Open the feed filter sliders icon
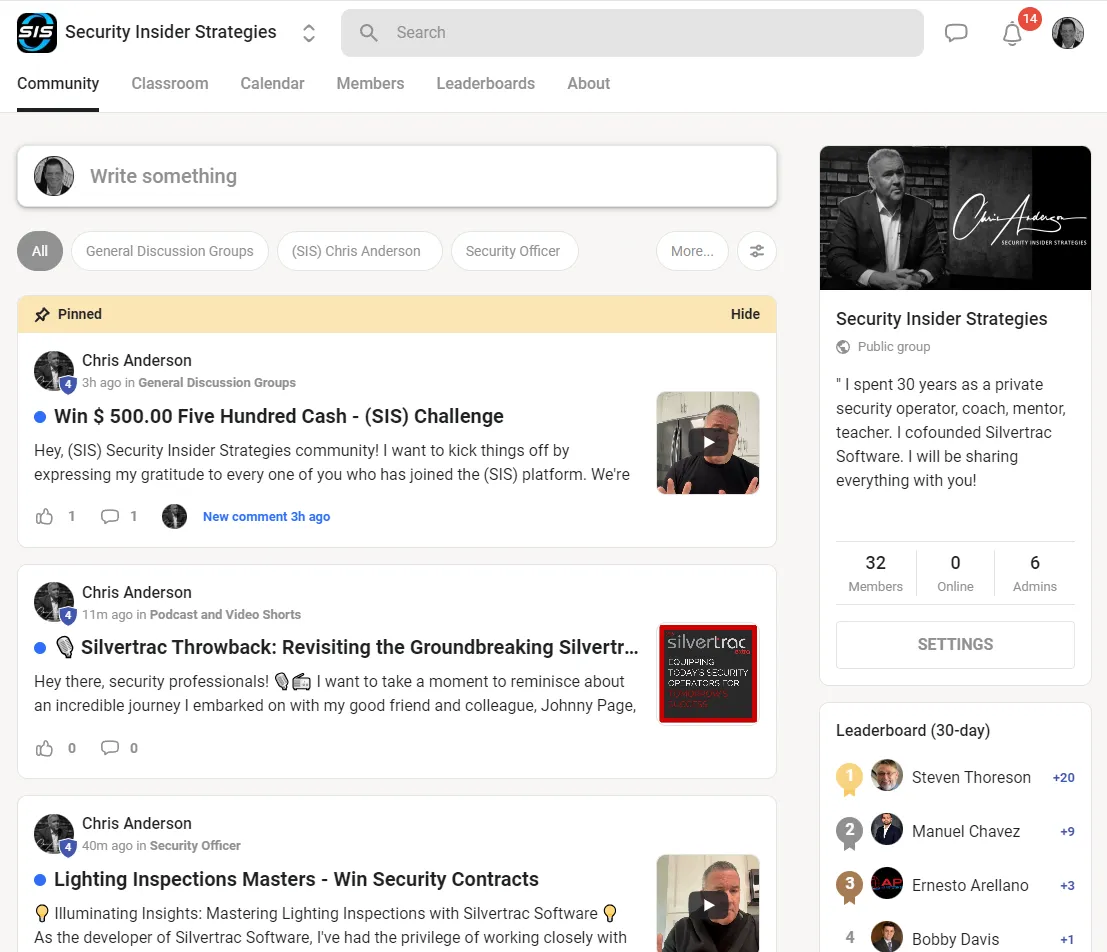The width and height of the screenshot is (1107, 952). pyautogui.click(x=757, y=251)
